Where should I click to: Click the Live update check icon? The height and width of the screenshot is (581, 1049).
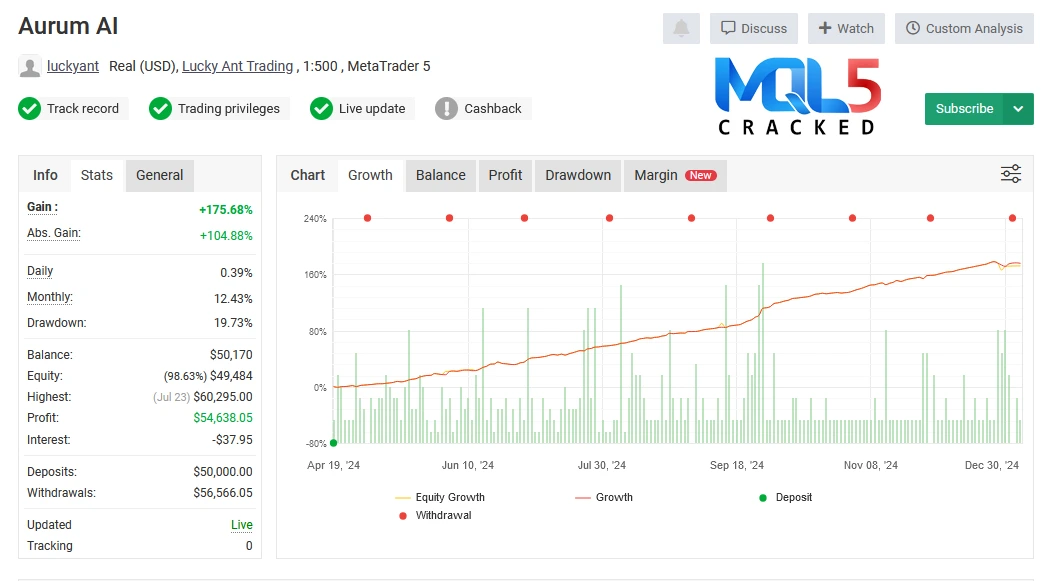pos(321,108)
